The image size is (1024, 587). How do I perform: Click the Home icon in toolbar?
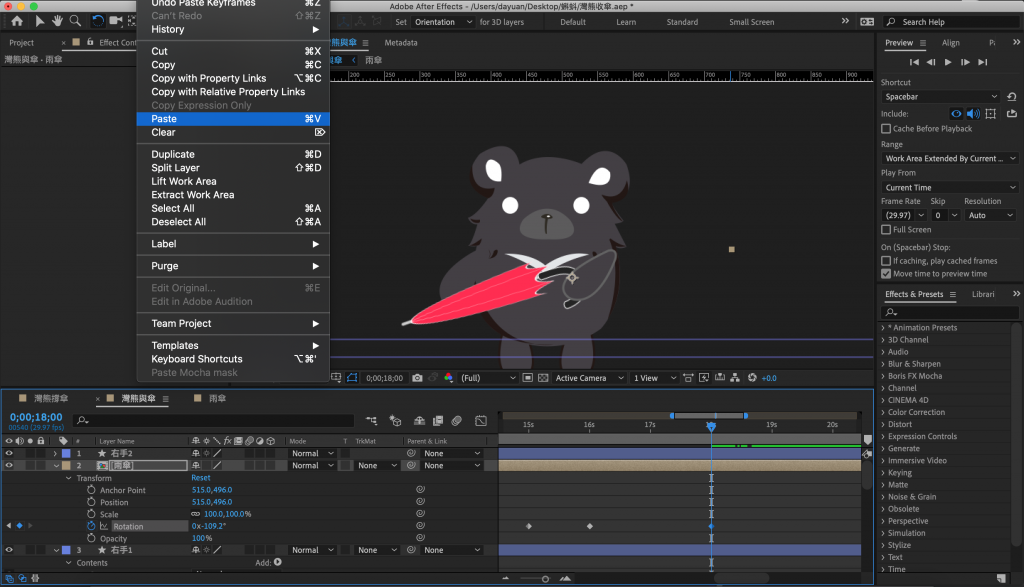(17, 21)
